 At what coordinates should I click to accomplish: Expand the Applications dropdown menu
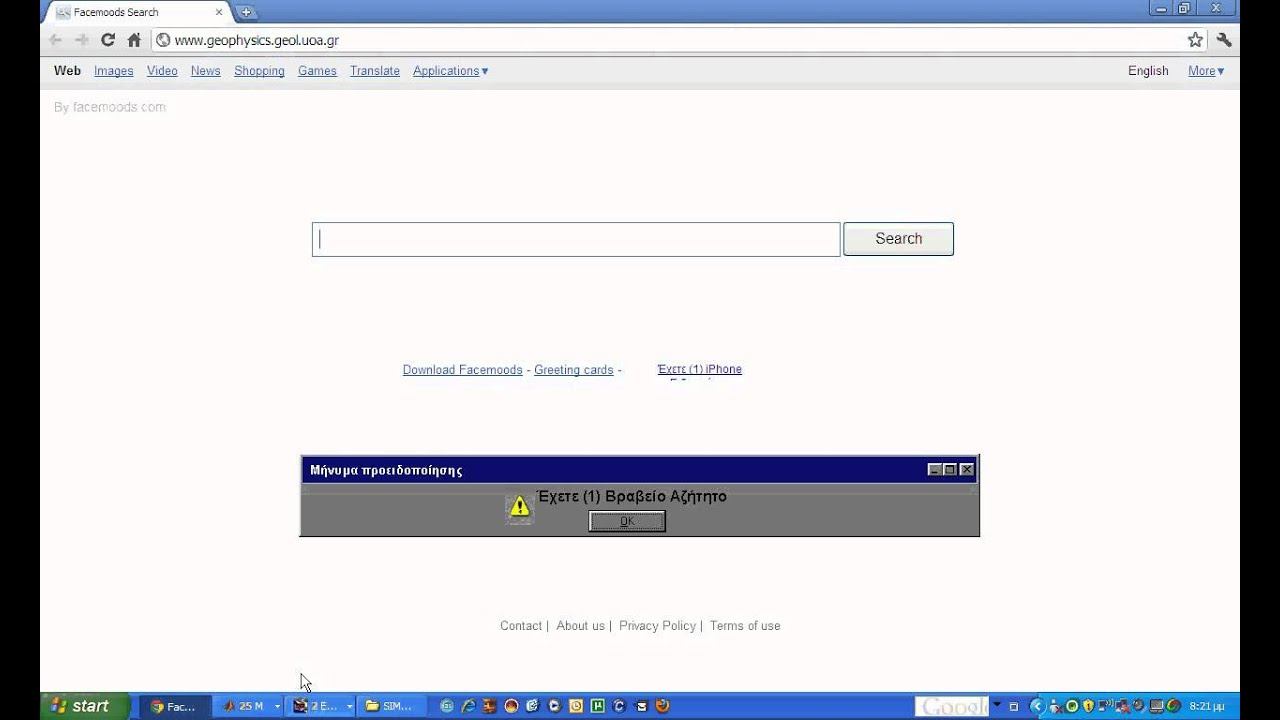pos(450,71)
